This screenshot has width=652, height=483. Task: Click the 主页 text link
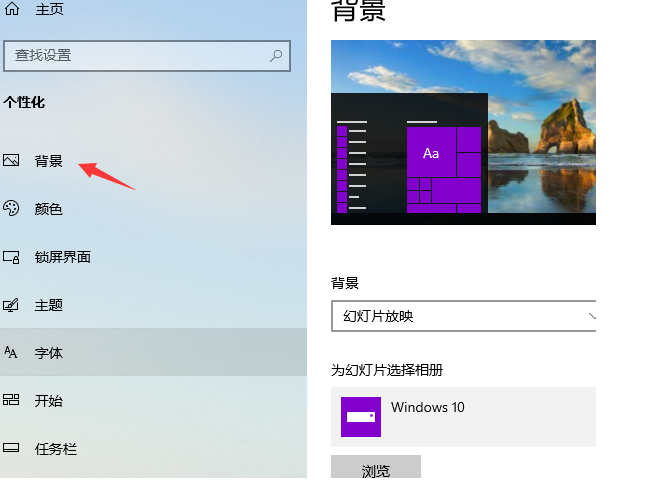click(50, 9)
